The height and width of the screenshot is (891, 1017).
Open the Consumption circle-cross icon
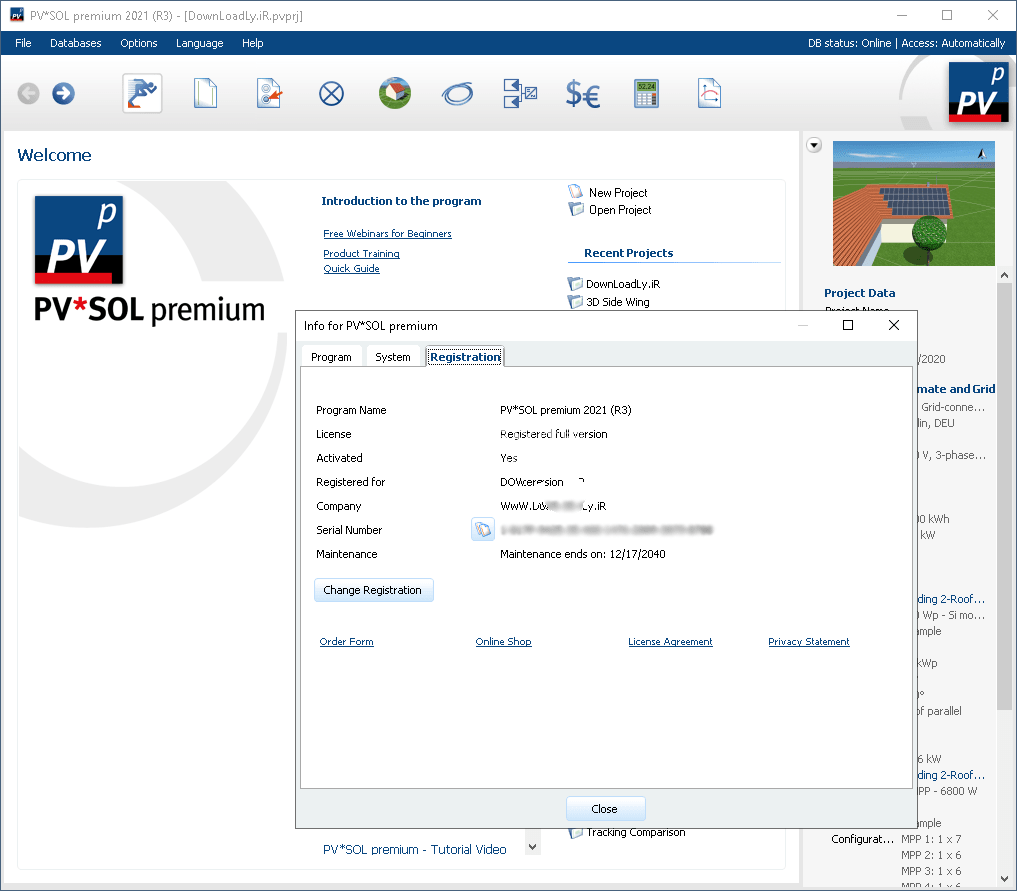coord(331,94)
